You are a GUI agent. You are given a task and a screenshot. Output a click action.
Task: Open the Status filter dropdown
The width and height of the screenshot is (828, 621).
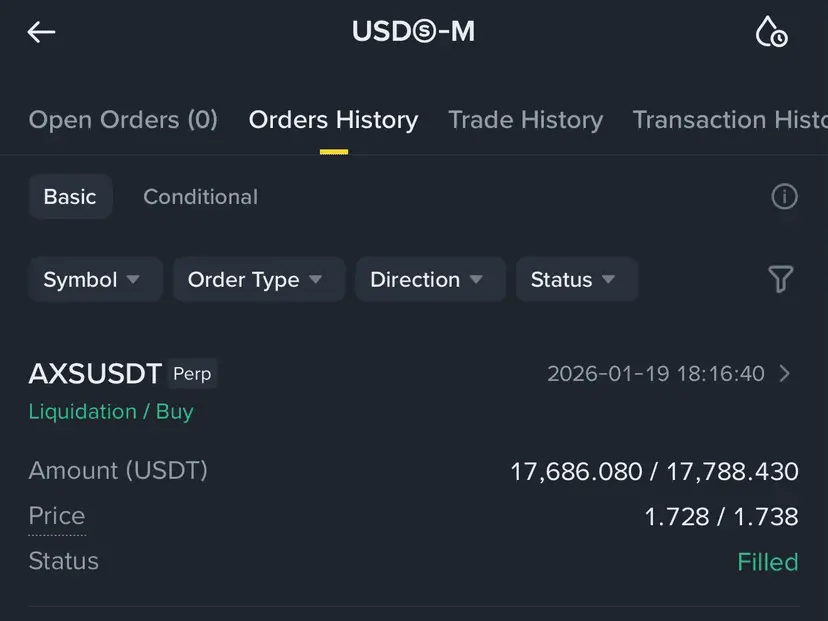[576, 280]
